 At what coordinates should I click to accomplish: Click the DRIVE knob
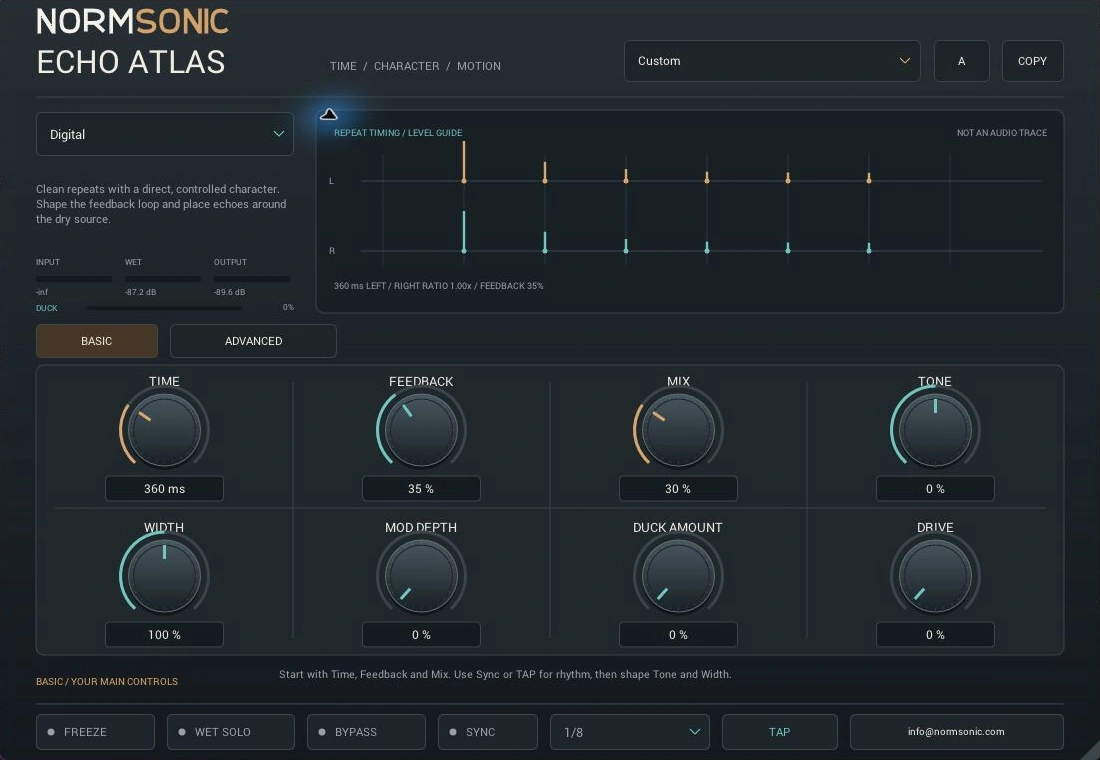pos(935,575)
